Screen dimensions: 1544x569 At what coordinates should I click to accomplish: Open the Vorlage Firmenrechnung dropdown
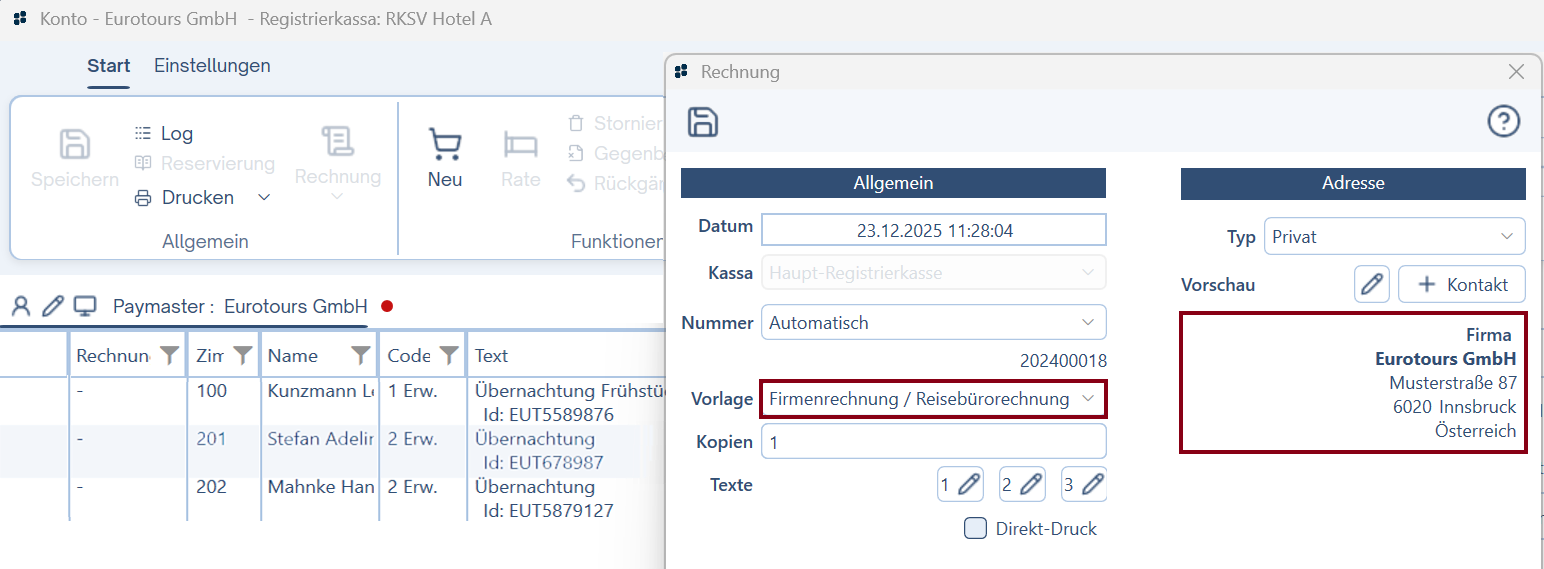click(934, 399)
